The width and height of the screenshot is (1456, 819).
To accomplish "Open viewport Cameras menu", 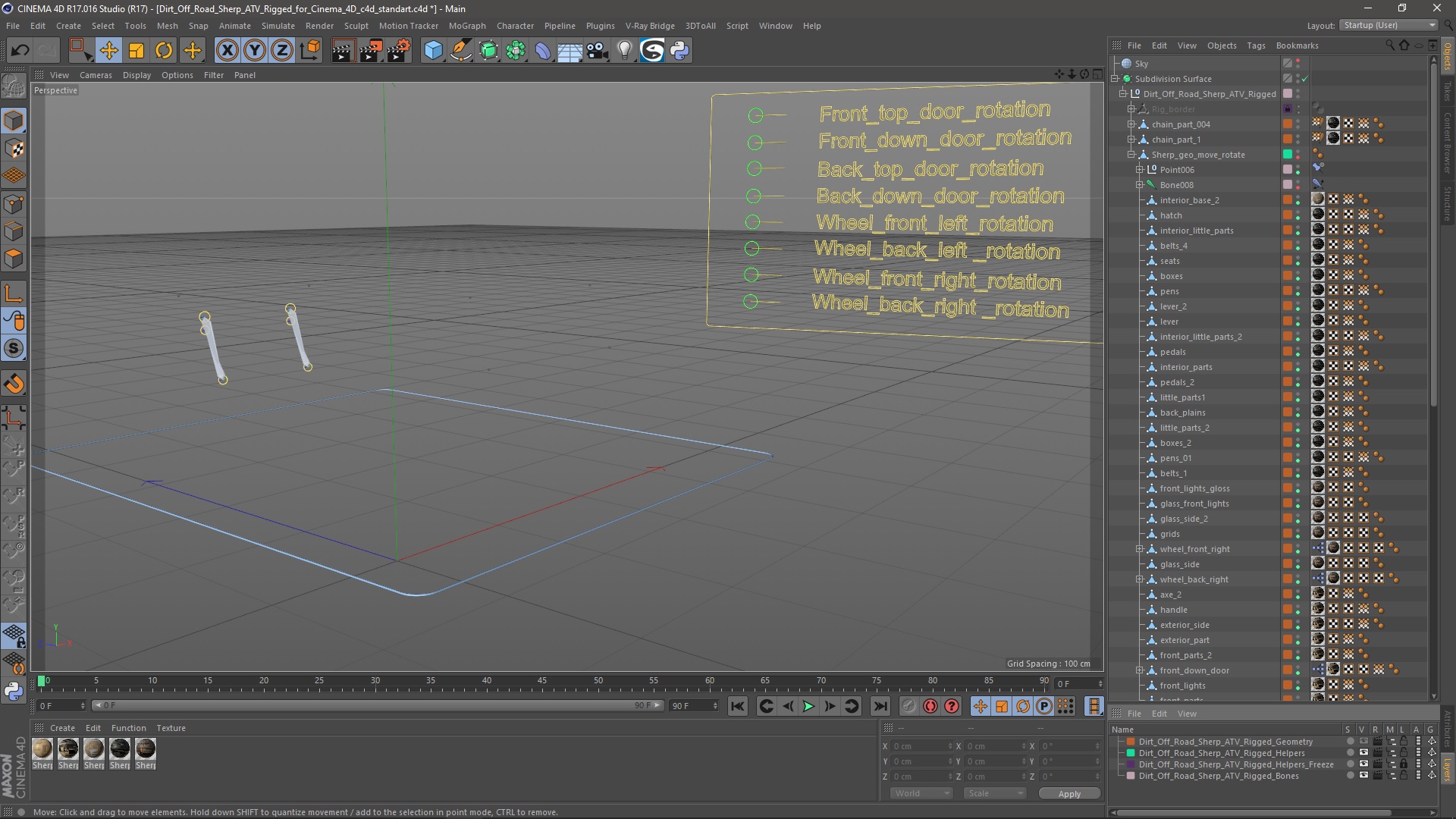I will (x=96, y=75).
